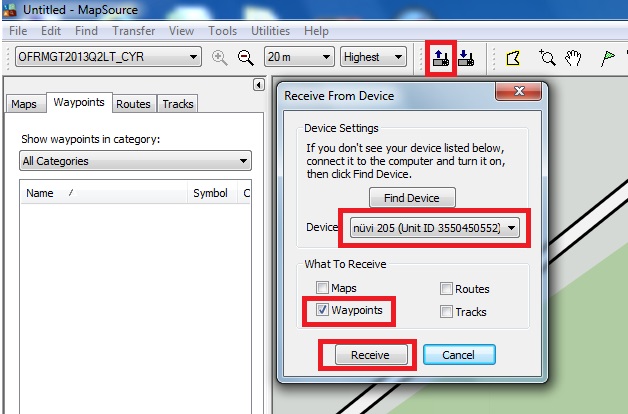Open the 20 m zoom scale dropdown
628x414 pixels.
click(299, 57)
